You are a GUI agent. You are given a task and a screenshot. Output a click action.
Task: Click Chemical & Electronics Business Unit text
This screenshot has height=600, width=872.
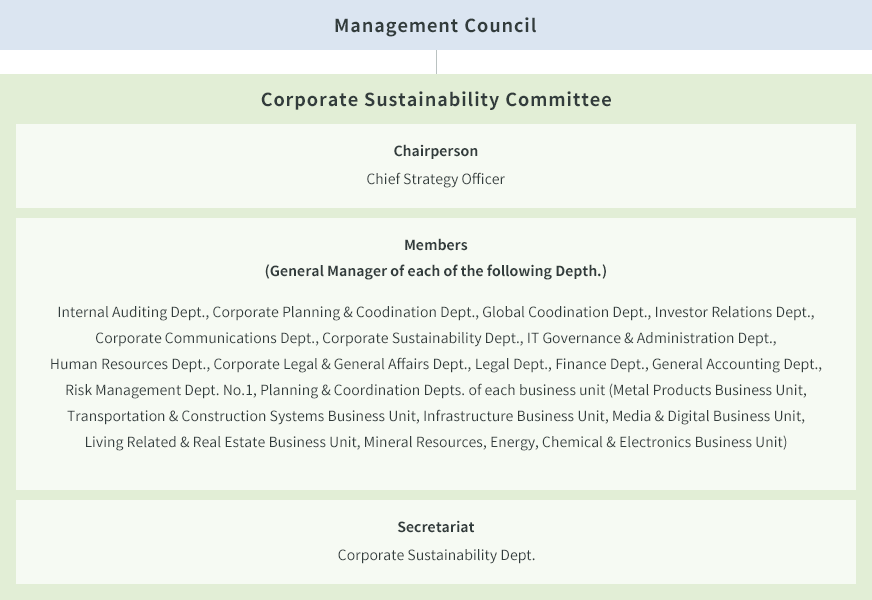coord(662,442)
